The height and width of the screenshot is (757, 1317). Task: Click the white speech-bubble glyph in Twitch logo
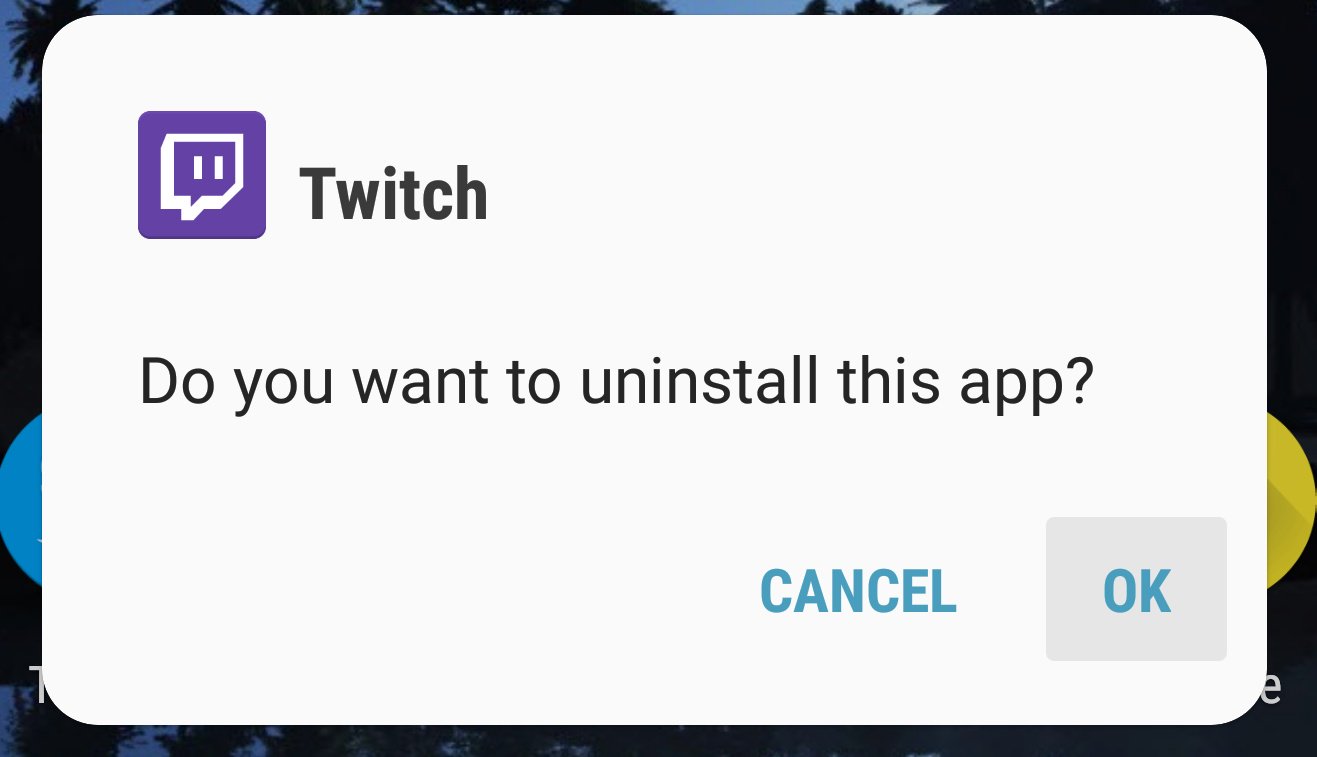tap(202, 177)
